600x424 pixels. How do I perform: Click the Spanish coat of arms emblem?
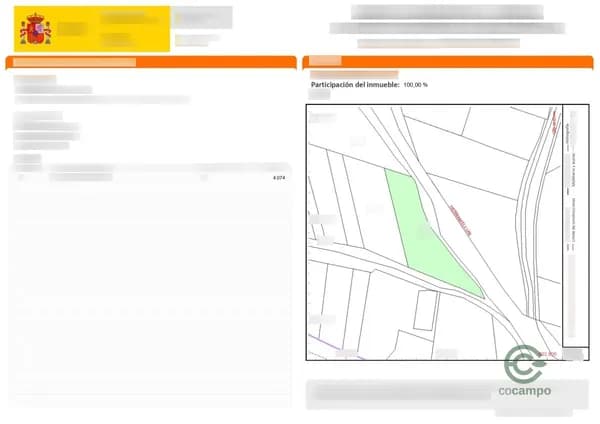(x=35, y=30)
